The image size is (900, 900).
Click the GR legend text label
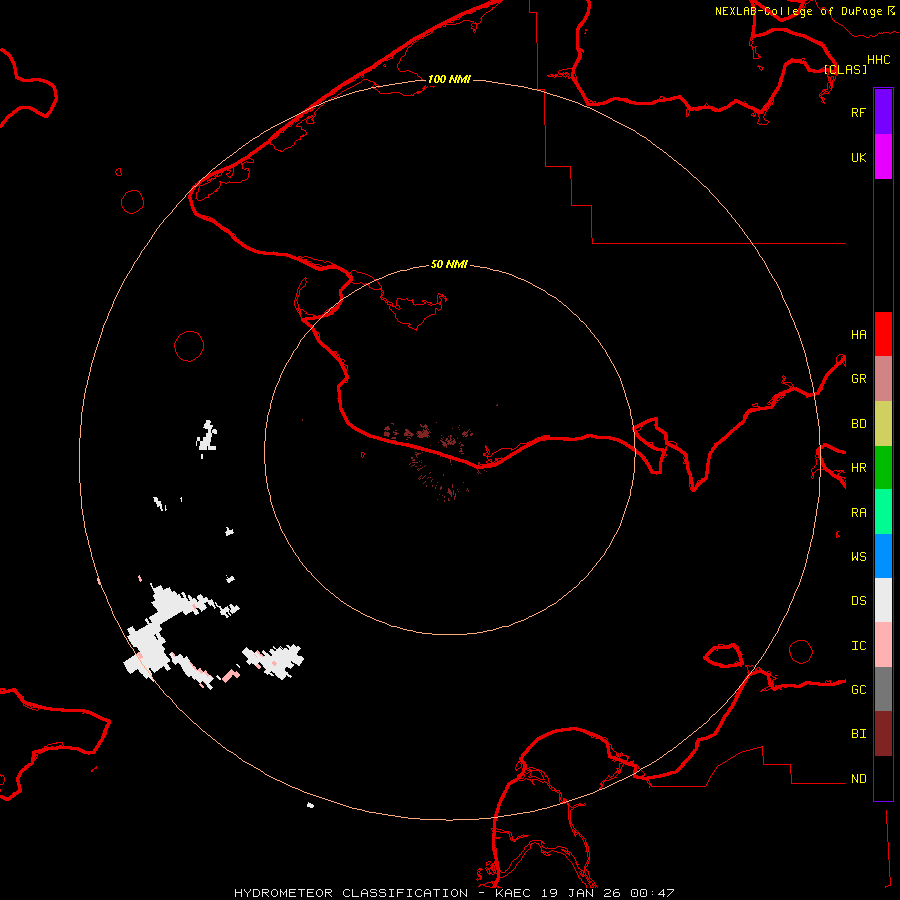(x=858, y=379)
